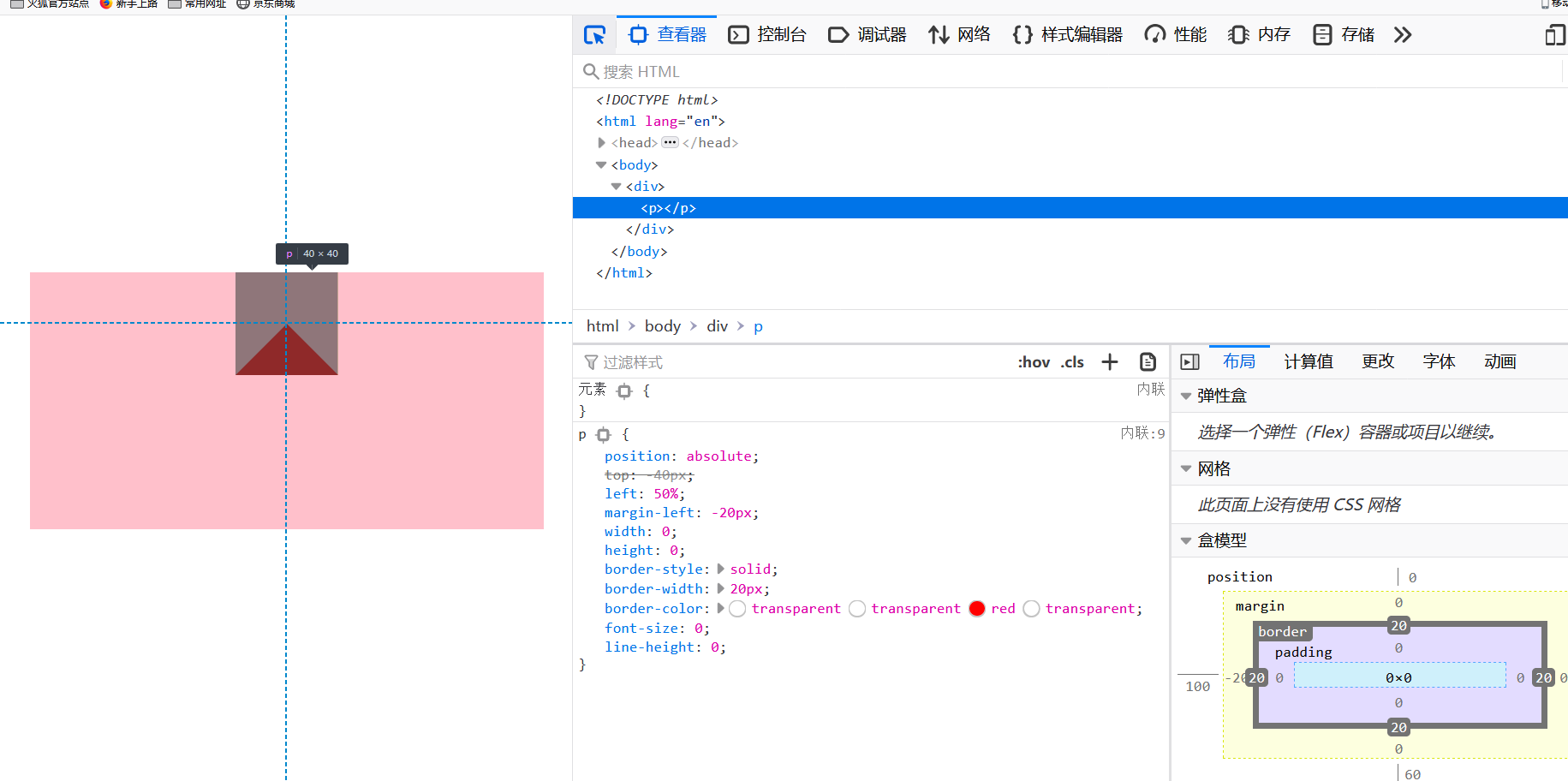1568x781 pixels.
Task: Switch to the 计算值 computed tab
Action: (1309, 361)
